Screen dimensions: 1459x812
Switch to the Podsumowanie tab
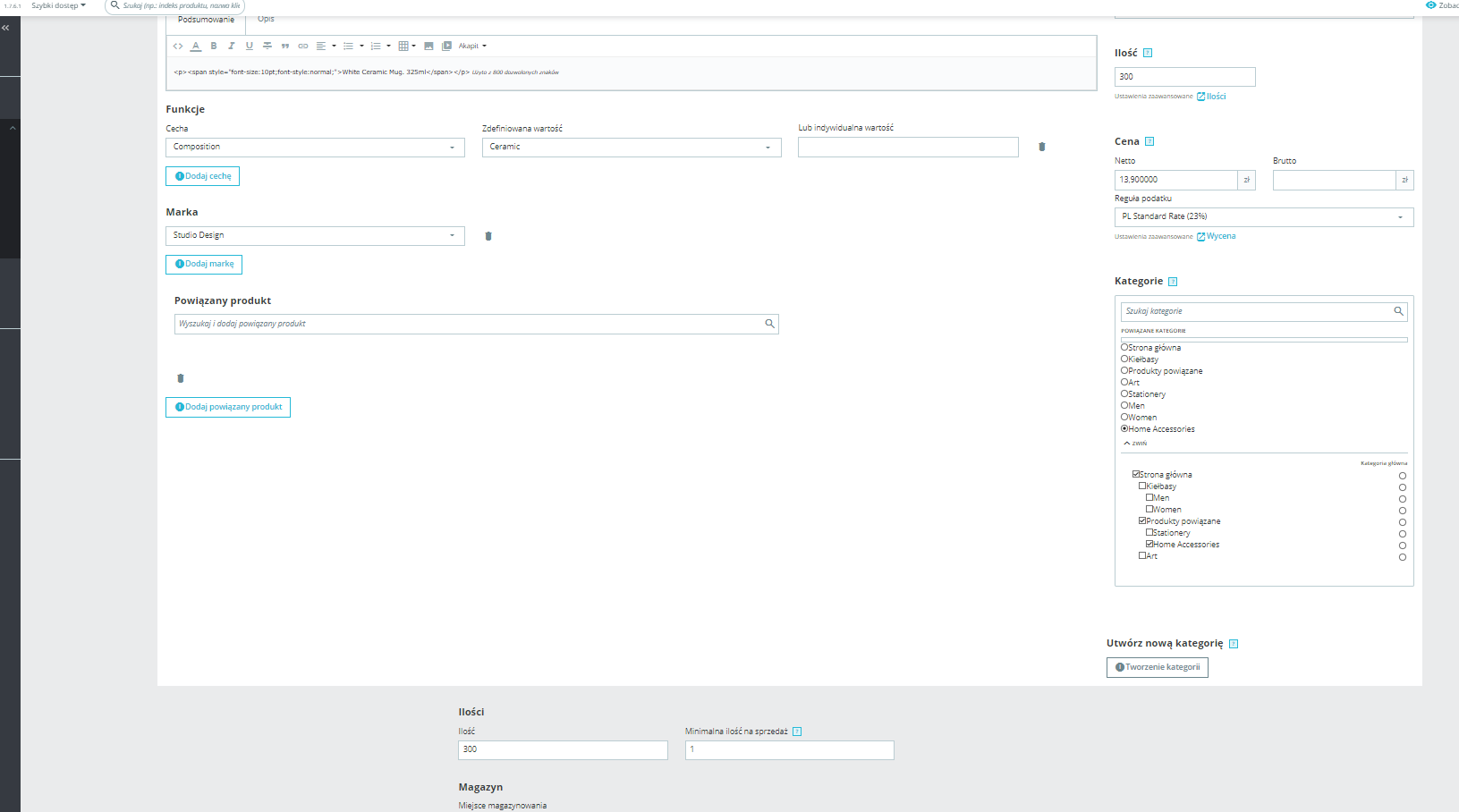[206, 21]
